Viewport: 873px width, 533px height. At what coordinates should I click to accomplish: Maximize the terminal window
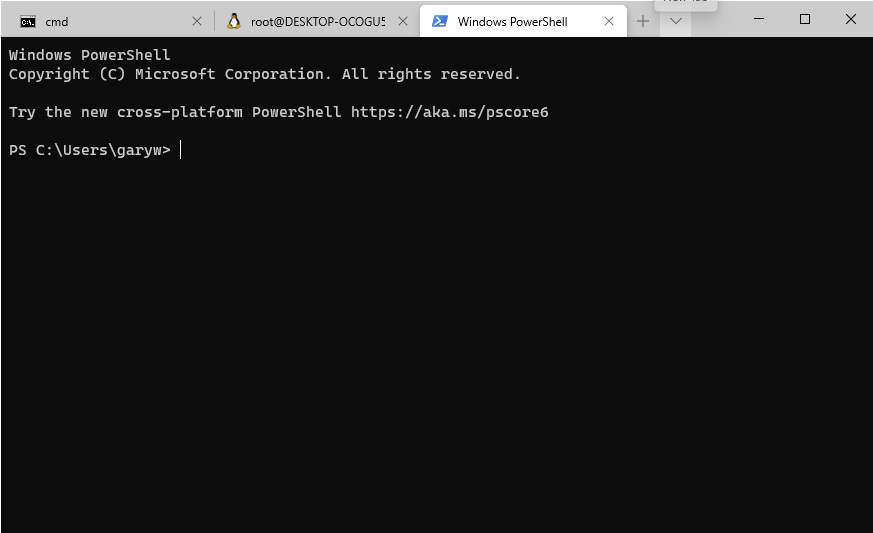(x=805, y=19)
